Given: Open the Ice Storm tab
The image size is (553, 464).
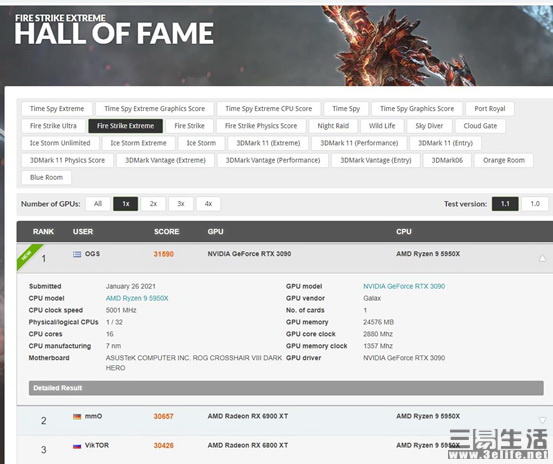Looking at the screenshot, I should pyautogui.click(x=201, y=143).
